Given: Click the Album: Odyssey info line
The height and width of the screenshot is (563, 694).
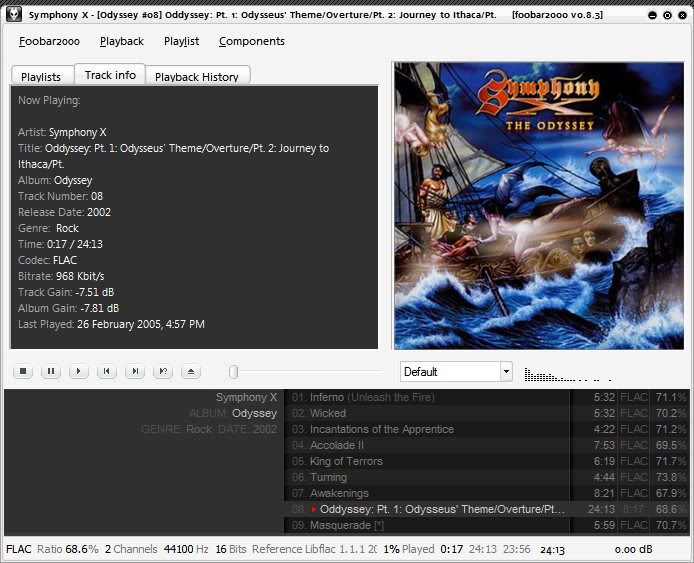Looking at the screenshot, I should [55, 180].
